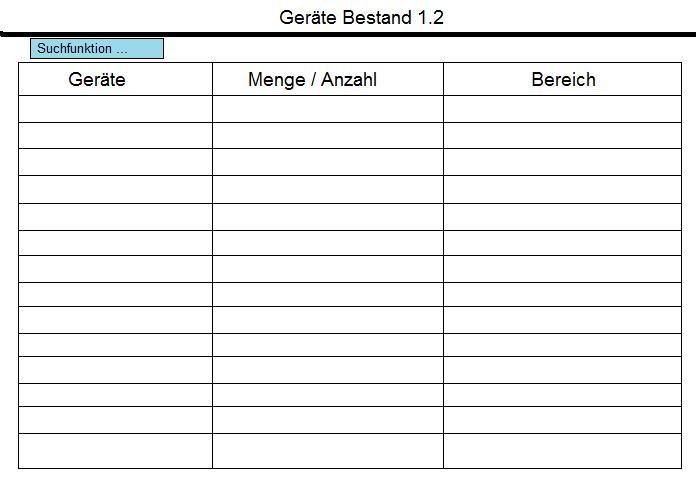The width and height of the screenshot is (696, 481).
Task: Click third row cell under Bereich
Action: (562, 162)
